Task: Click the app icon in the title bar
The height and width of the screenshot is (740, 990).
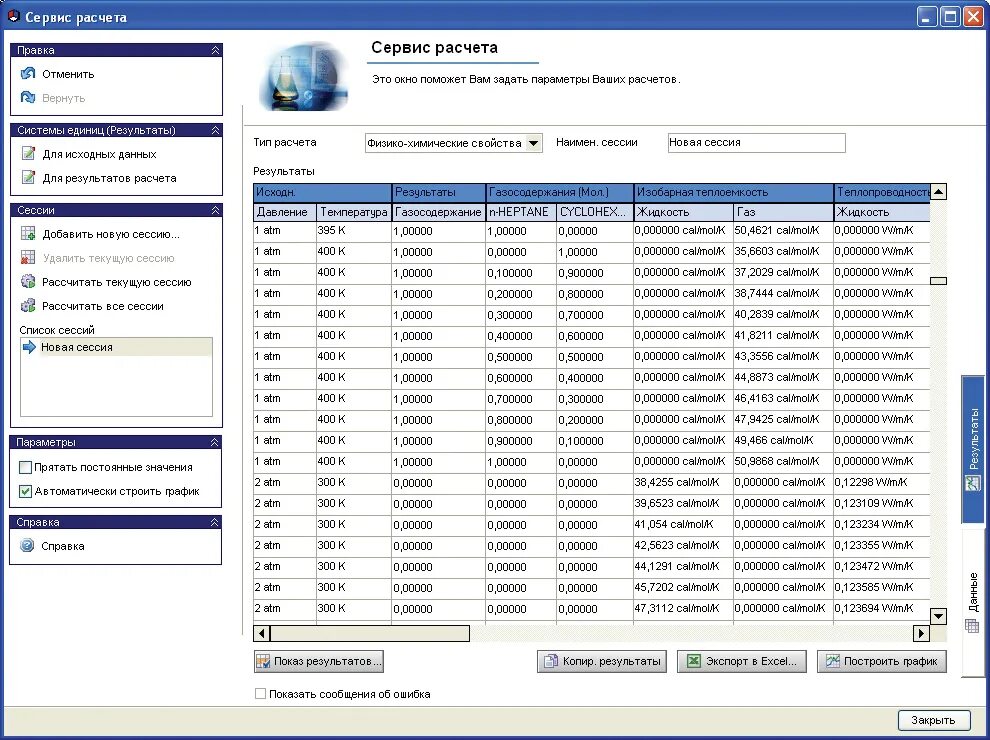Action: pos(13,15)
